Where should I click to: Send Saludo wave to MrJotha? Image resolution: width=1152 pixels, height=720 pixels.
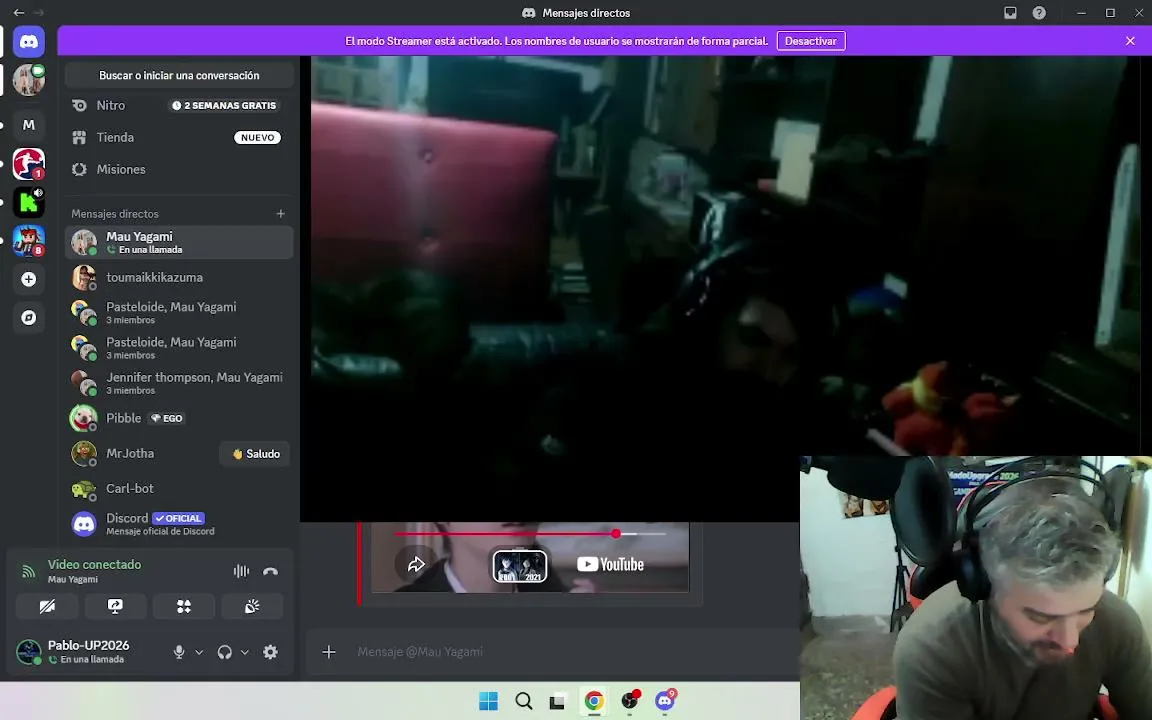click(256, 454)
